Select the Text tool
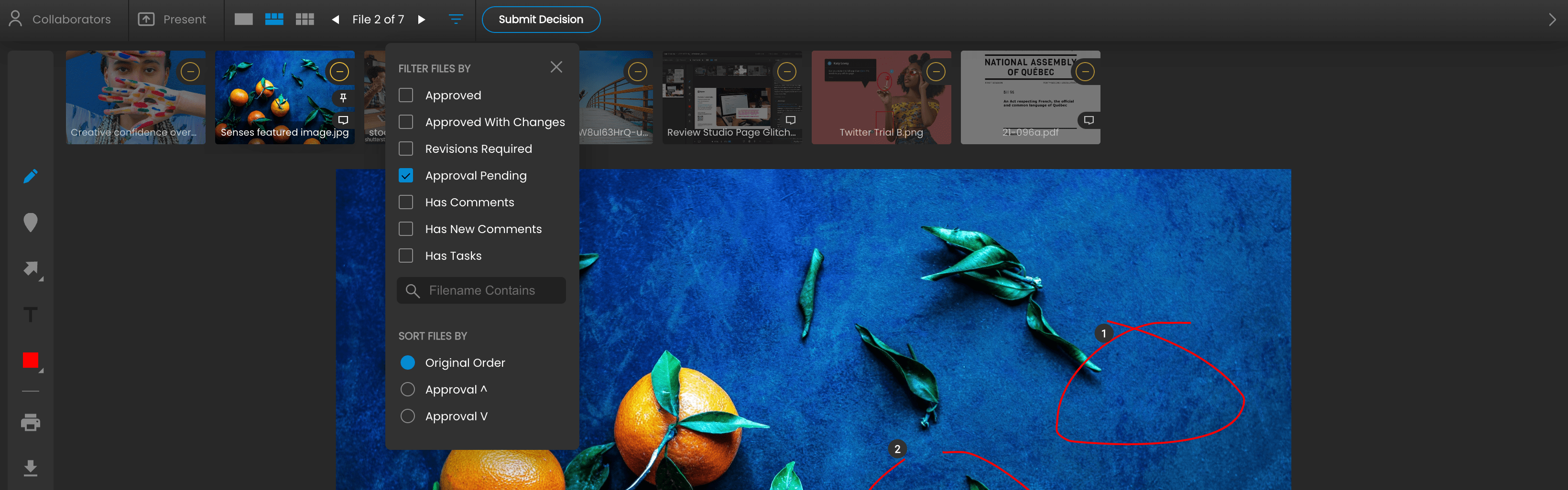The height and width of the screenshot is (490, 1568). pos(31,315)
